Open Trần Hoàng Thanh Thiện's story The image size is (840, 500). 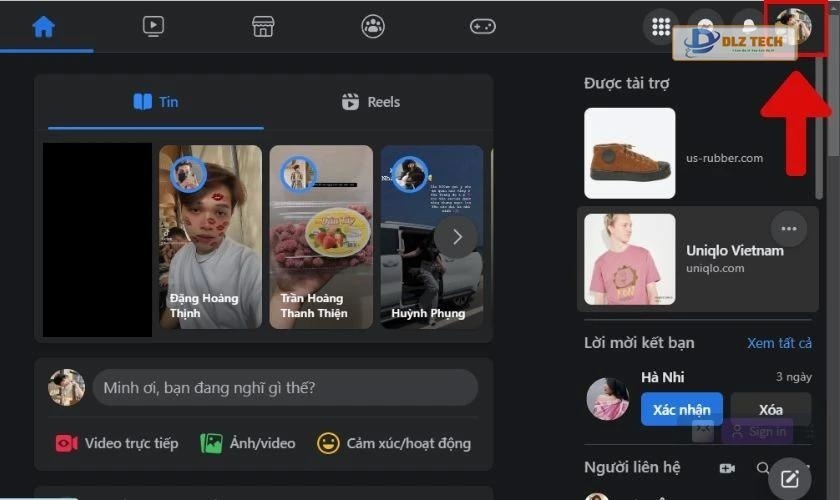click(x=321, y=236)
